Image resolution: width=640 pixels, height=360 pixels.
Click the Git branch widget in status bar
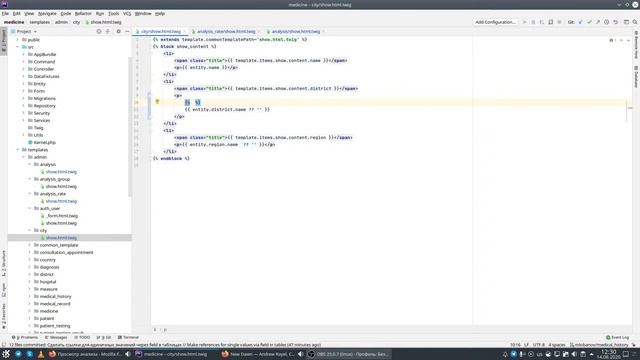tap(598, 345)
